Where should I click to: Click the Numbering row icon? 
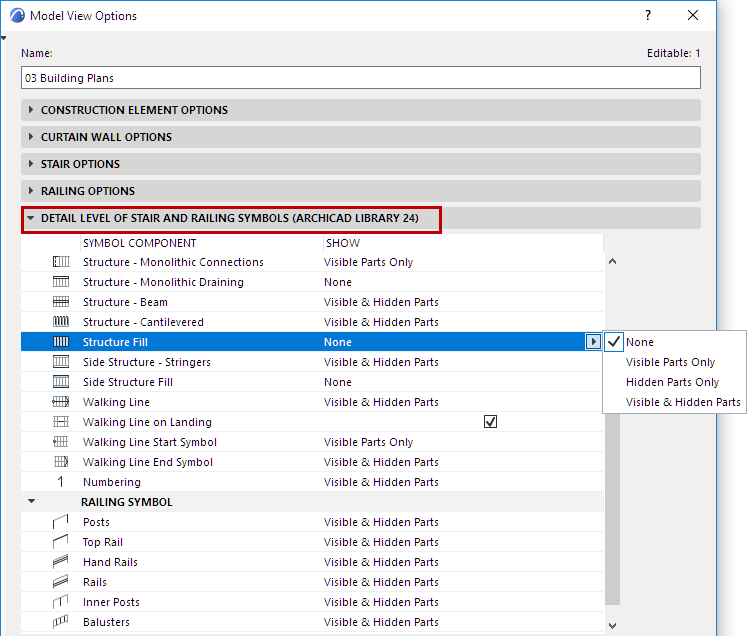pos(61,482)
